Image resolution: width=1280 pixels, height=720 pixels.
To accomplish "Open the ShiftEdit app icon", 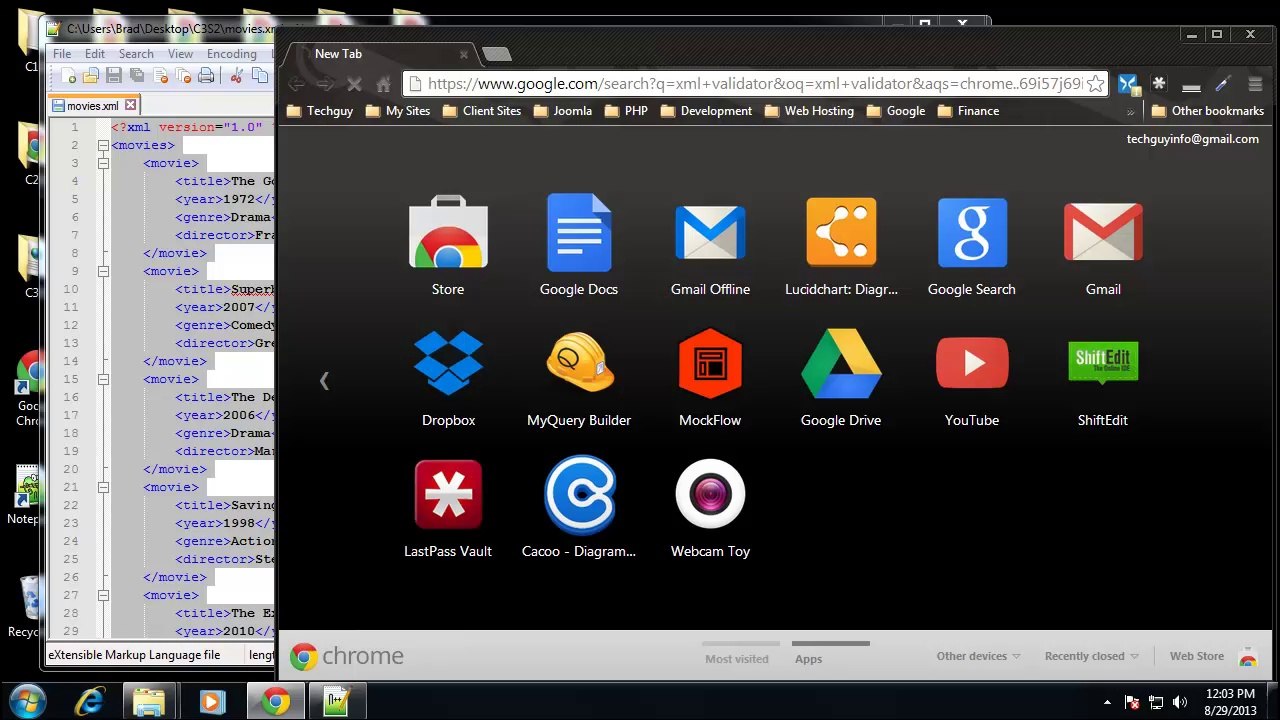I will (x=1103, y=363).
